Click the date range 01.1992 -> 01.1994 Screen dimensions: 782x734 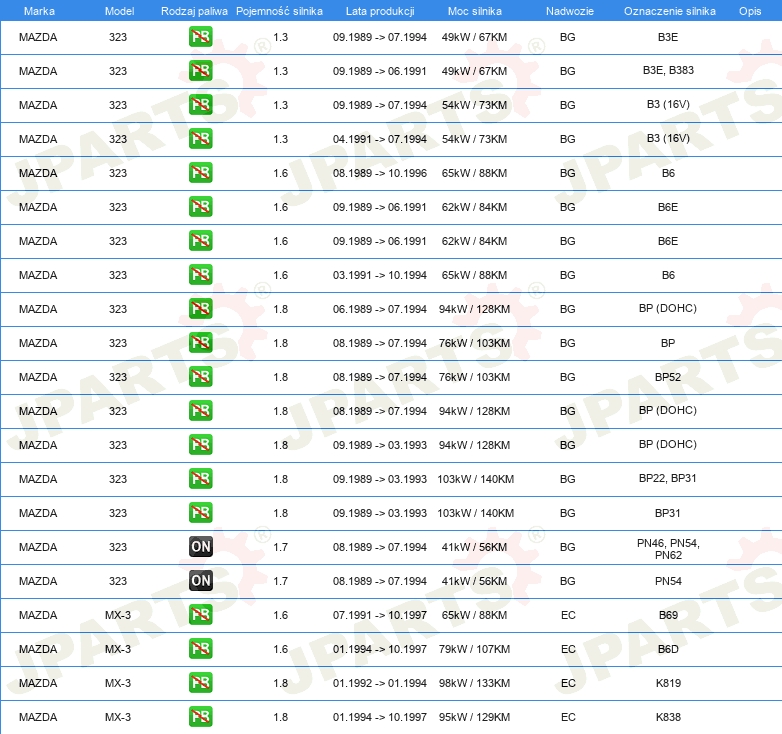[x=380, y=683]
